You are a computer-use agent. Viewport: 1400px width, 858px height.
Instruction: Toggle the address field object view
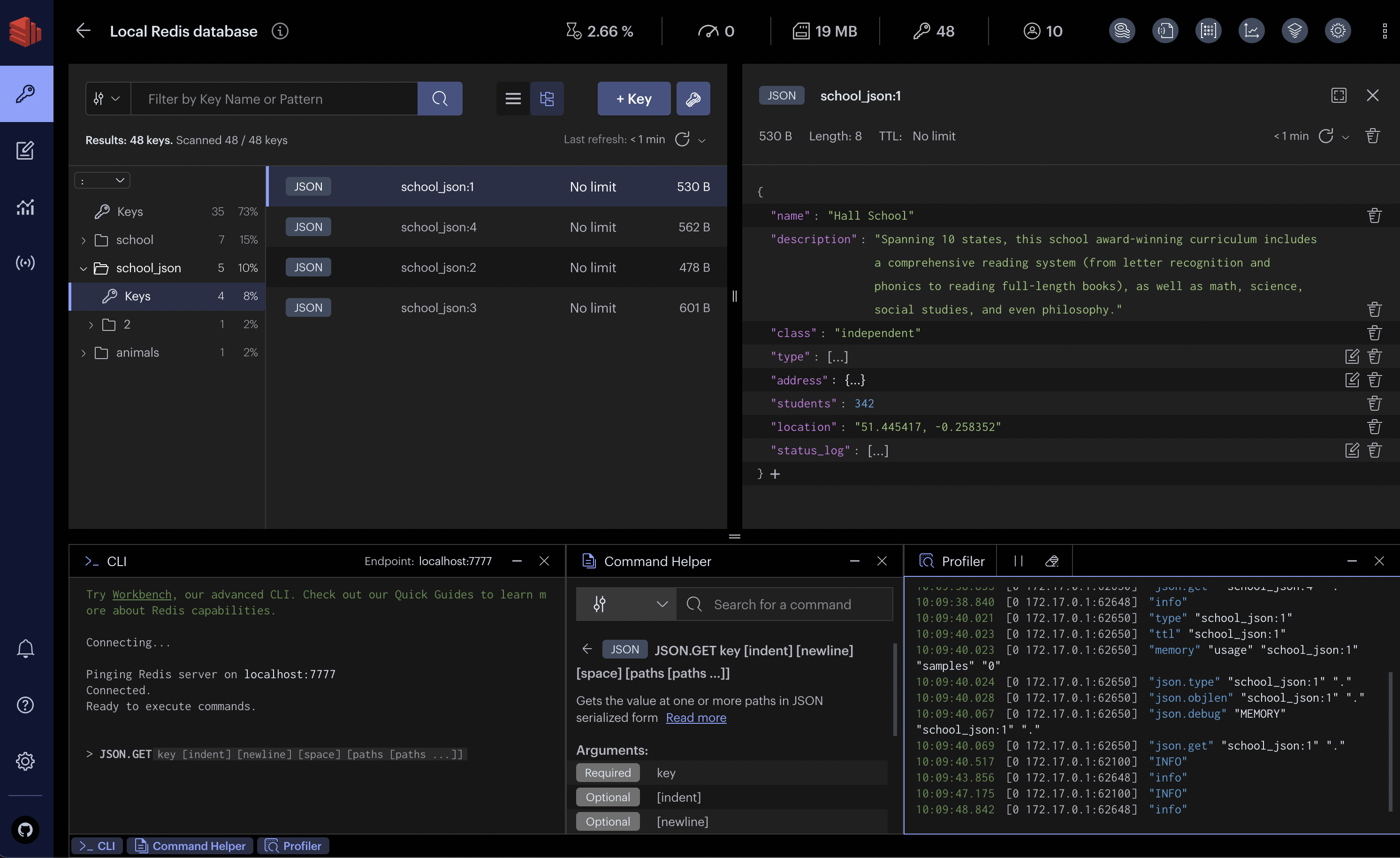pos(855,380)
